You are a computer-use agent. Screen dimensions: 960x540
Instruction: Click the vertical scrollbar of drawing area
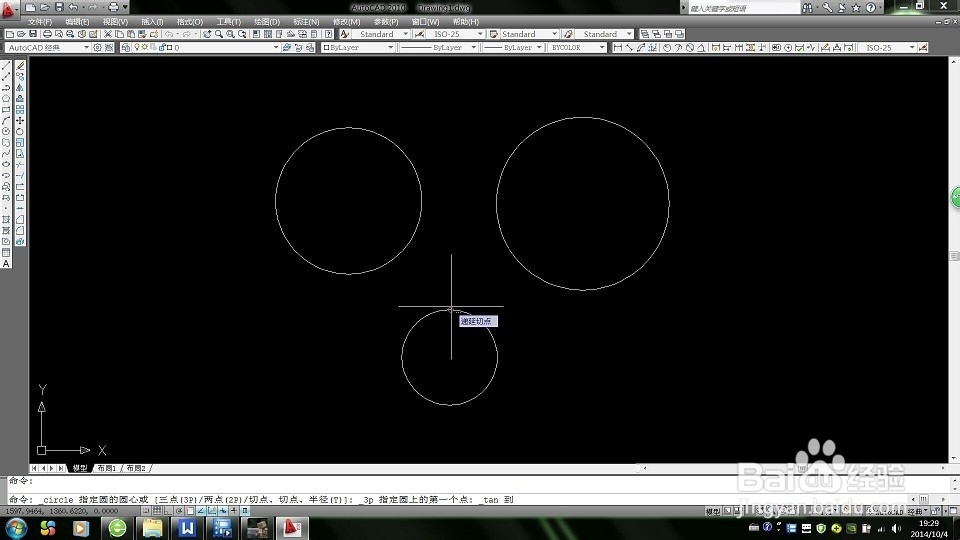coord(954,260)
